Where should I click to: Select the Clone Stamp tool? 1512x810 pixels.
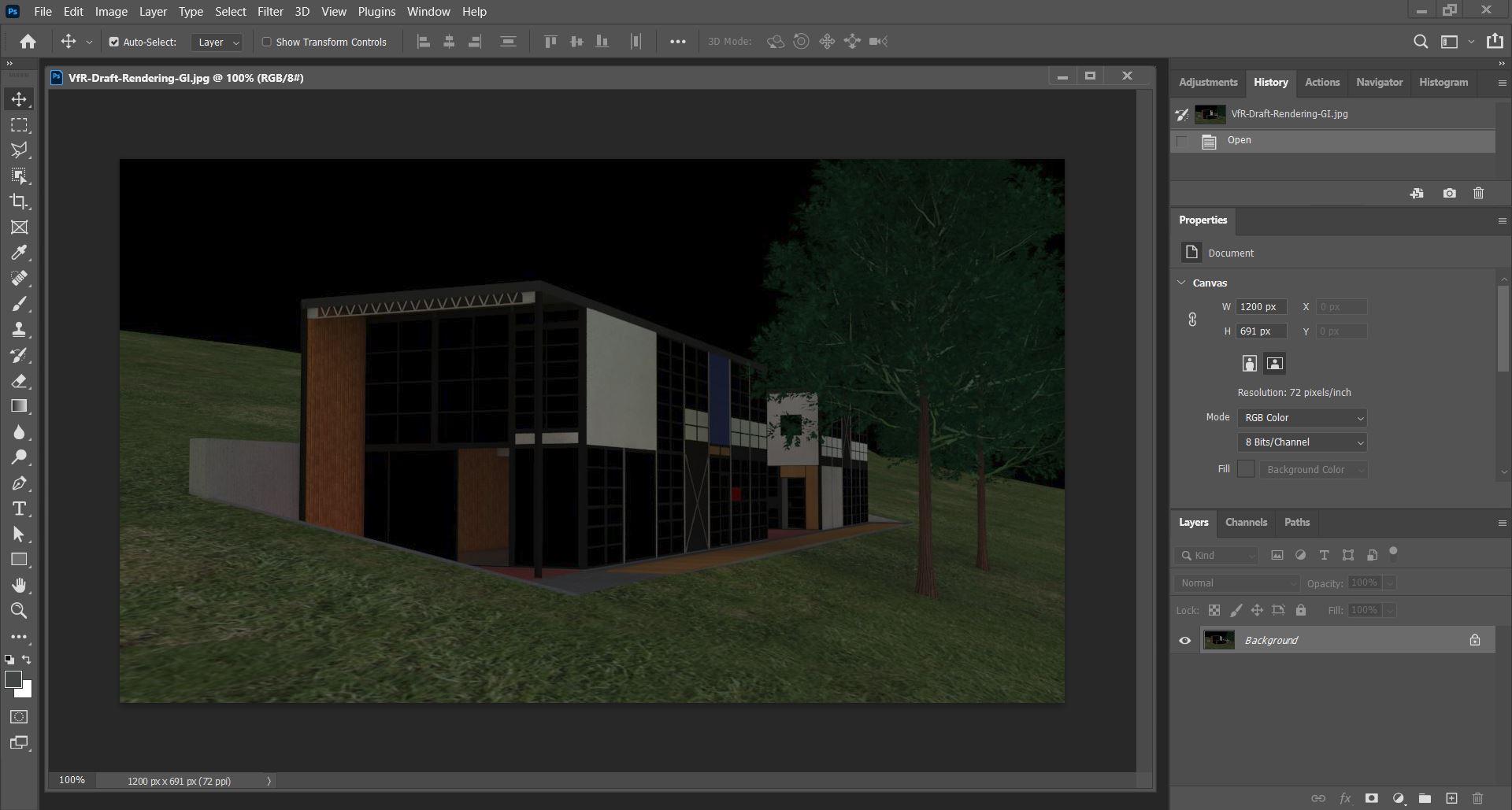19,330
